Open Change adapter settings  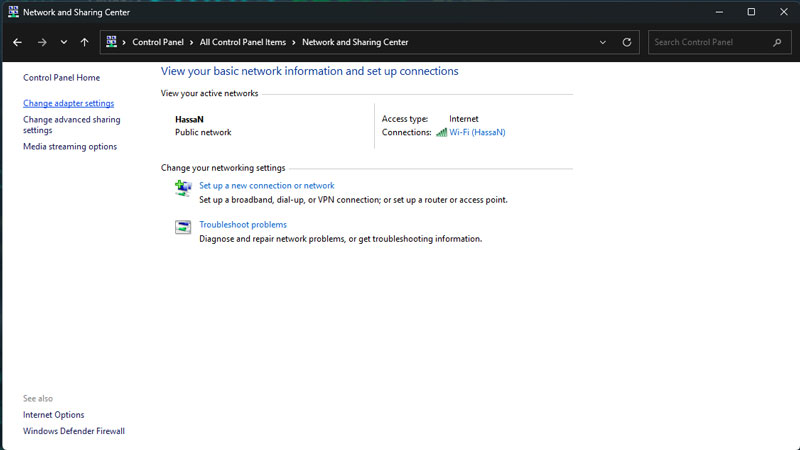coord(68,103)
